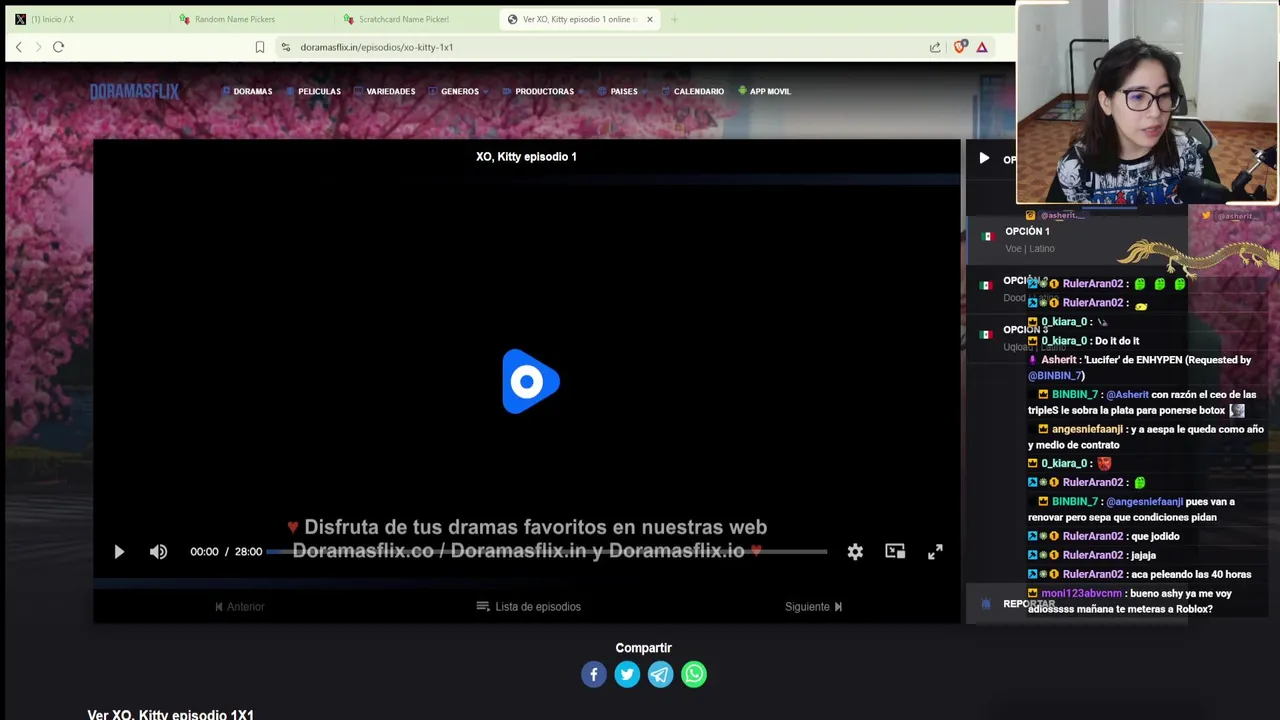Share episode on Telegram

tap(660, 674)
